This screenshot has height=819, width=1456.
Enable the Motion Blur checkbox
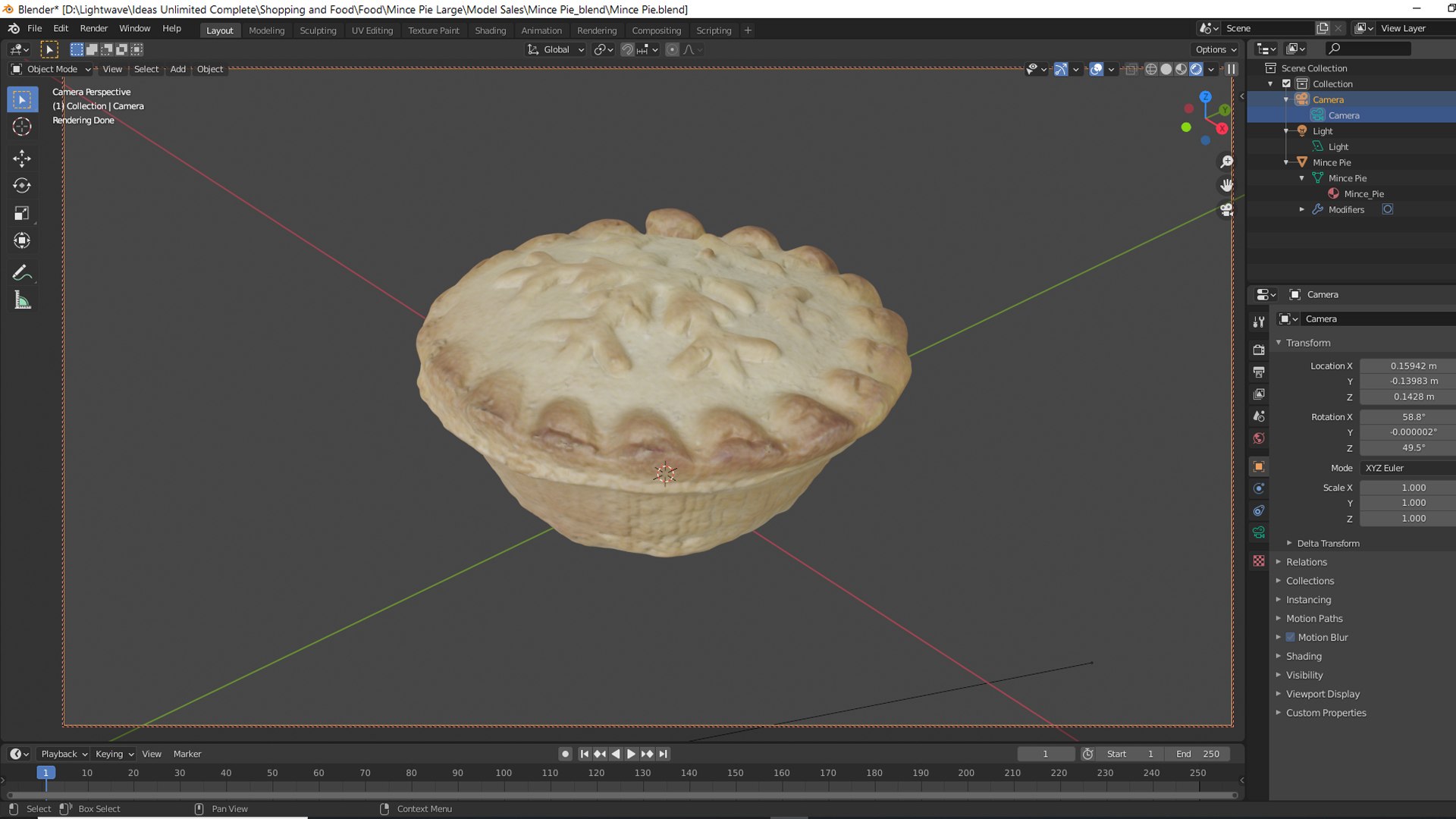click(1290, 637)
